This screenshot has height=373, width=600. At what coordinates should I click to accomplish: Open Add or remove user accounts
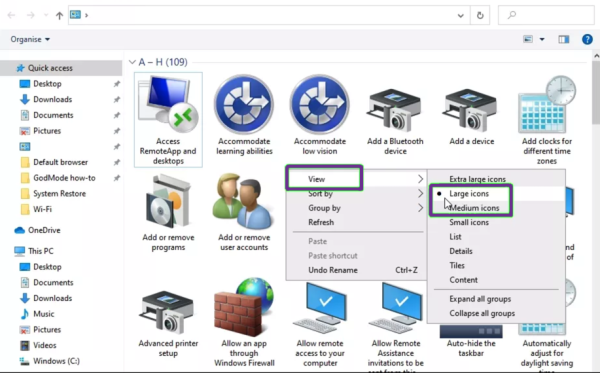coord(244,212)
